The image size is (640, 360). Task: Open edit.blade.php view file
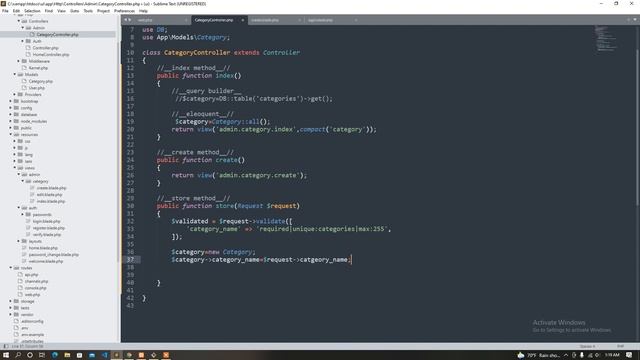(49, 195)
